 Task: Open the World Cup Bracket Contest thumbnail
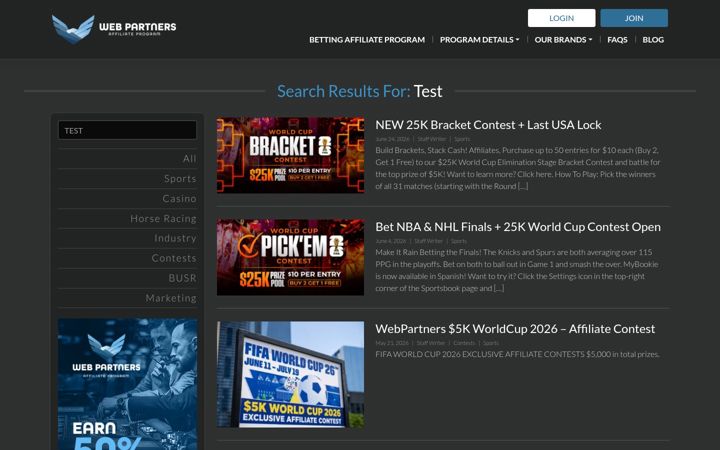(290, 155)
